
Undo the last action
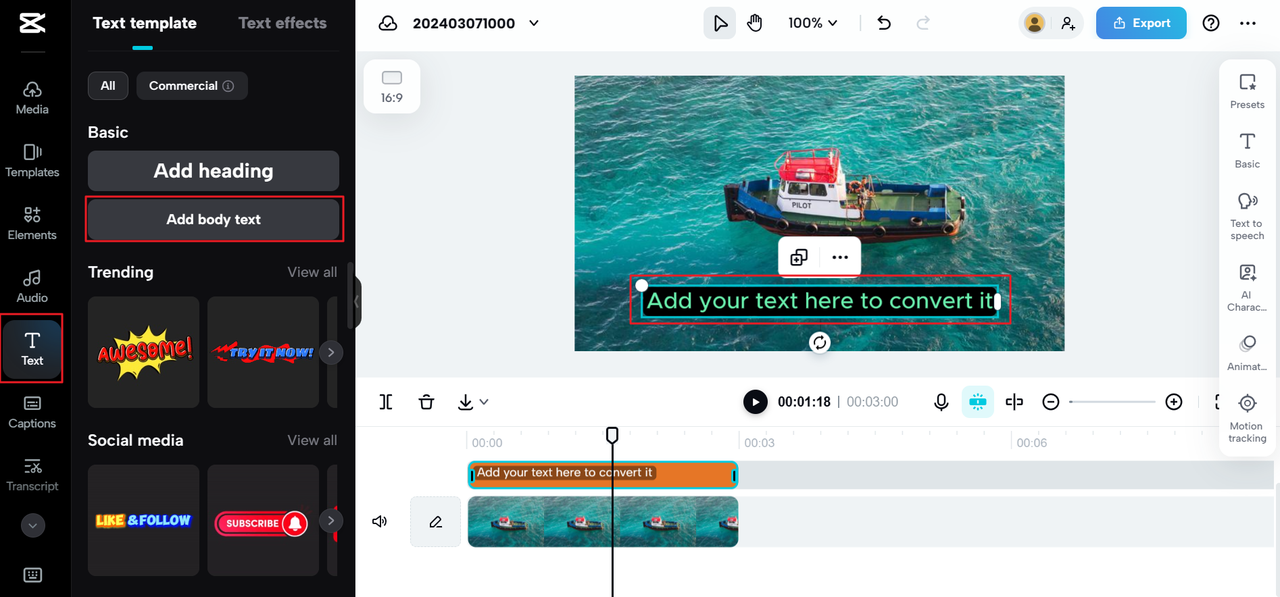coord(884,23)
